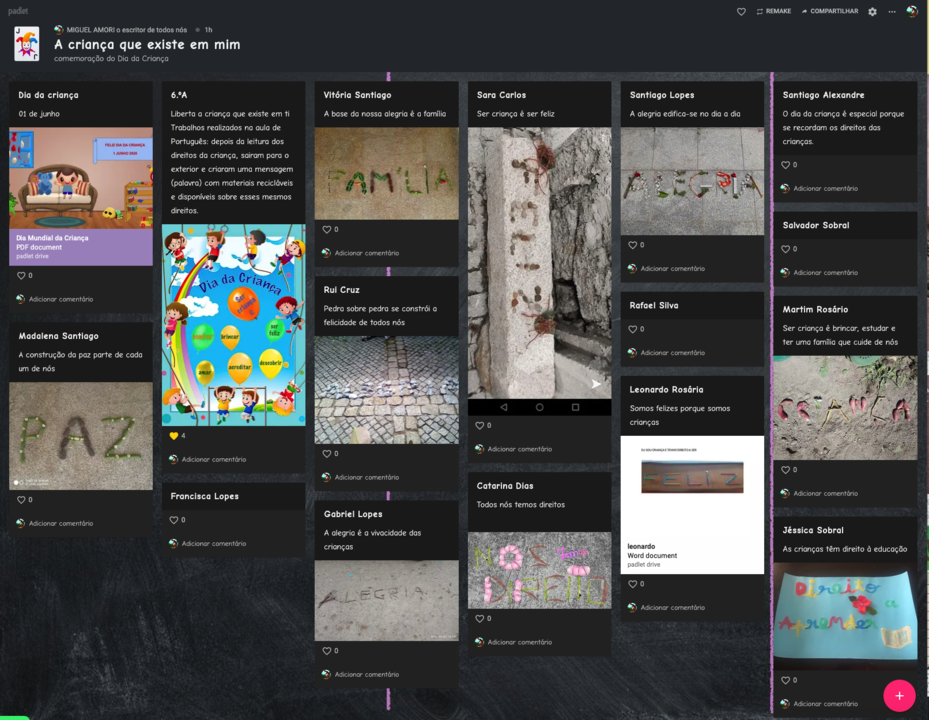Click the pink plus button to add post

click(x=899, y=695)
